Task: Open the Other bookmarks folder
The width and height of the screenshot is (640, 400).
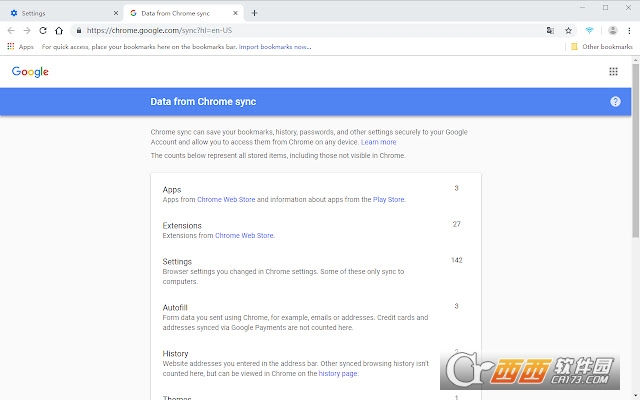Action: coord(602,47)
